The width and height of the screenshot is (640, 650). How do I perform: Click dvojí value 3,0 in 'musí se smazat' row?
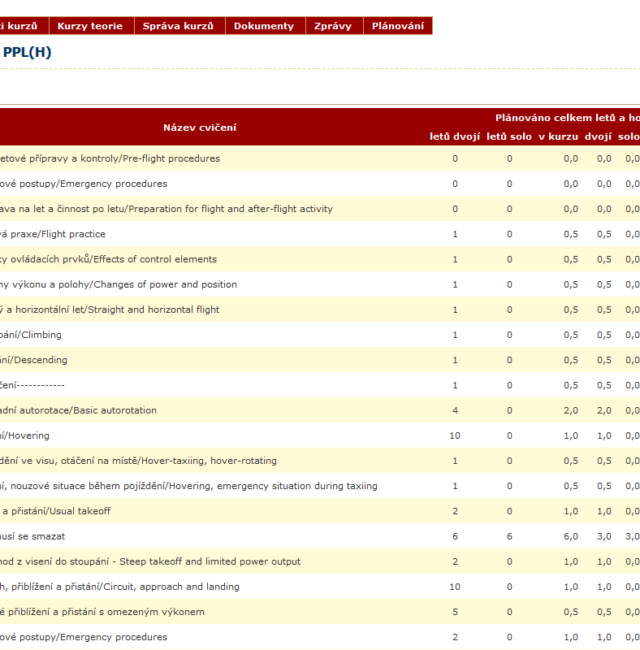[x=604, y=536]
